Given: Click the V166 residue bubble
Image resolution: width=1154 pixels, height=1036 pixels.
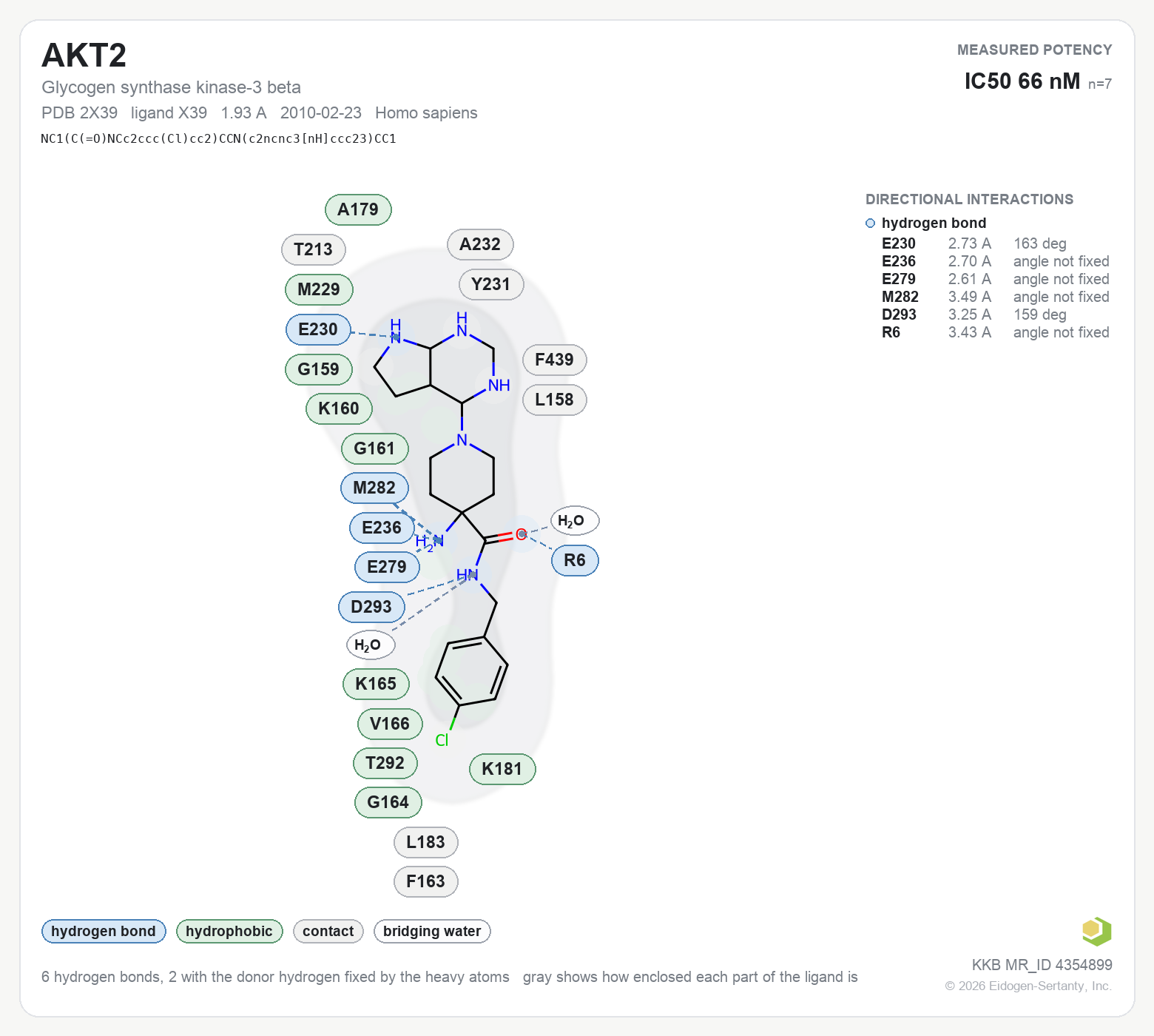Looking at the screenshot, I should [x=390, y=724].
